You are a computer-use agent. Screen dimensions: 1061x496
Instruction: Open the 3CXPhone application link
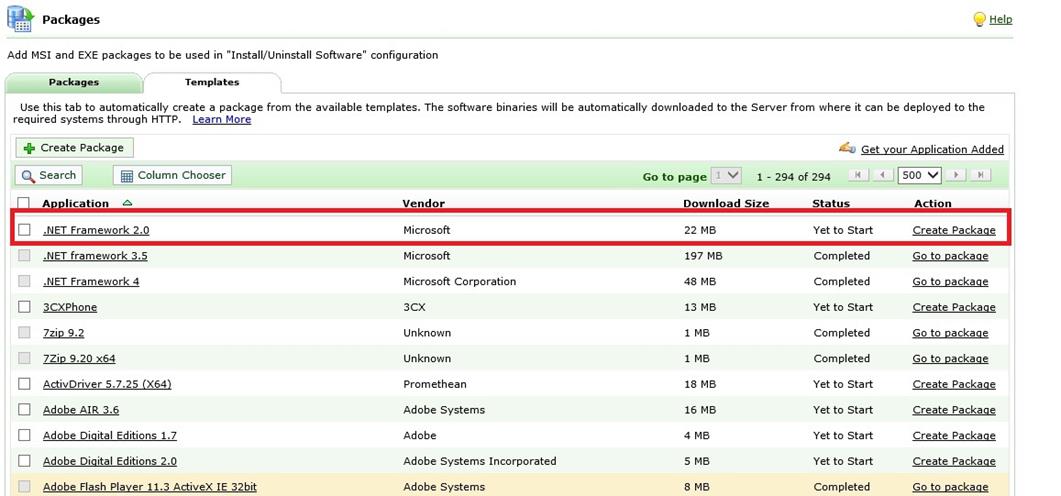[x=70, y=307]
